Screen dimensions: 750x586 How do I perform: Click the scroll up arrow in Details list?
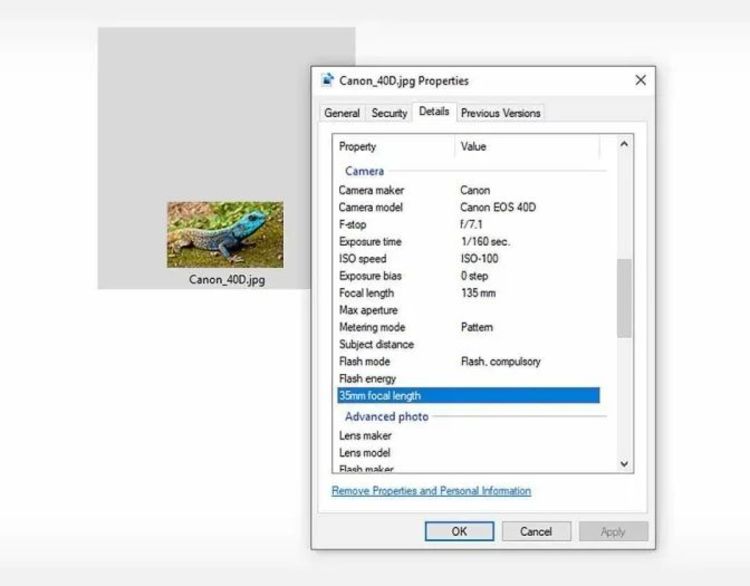click(624, 144)
